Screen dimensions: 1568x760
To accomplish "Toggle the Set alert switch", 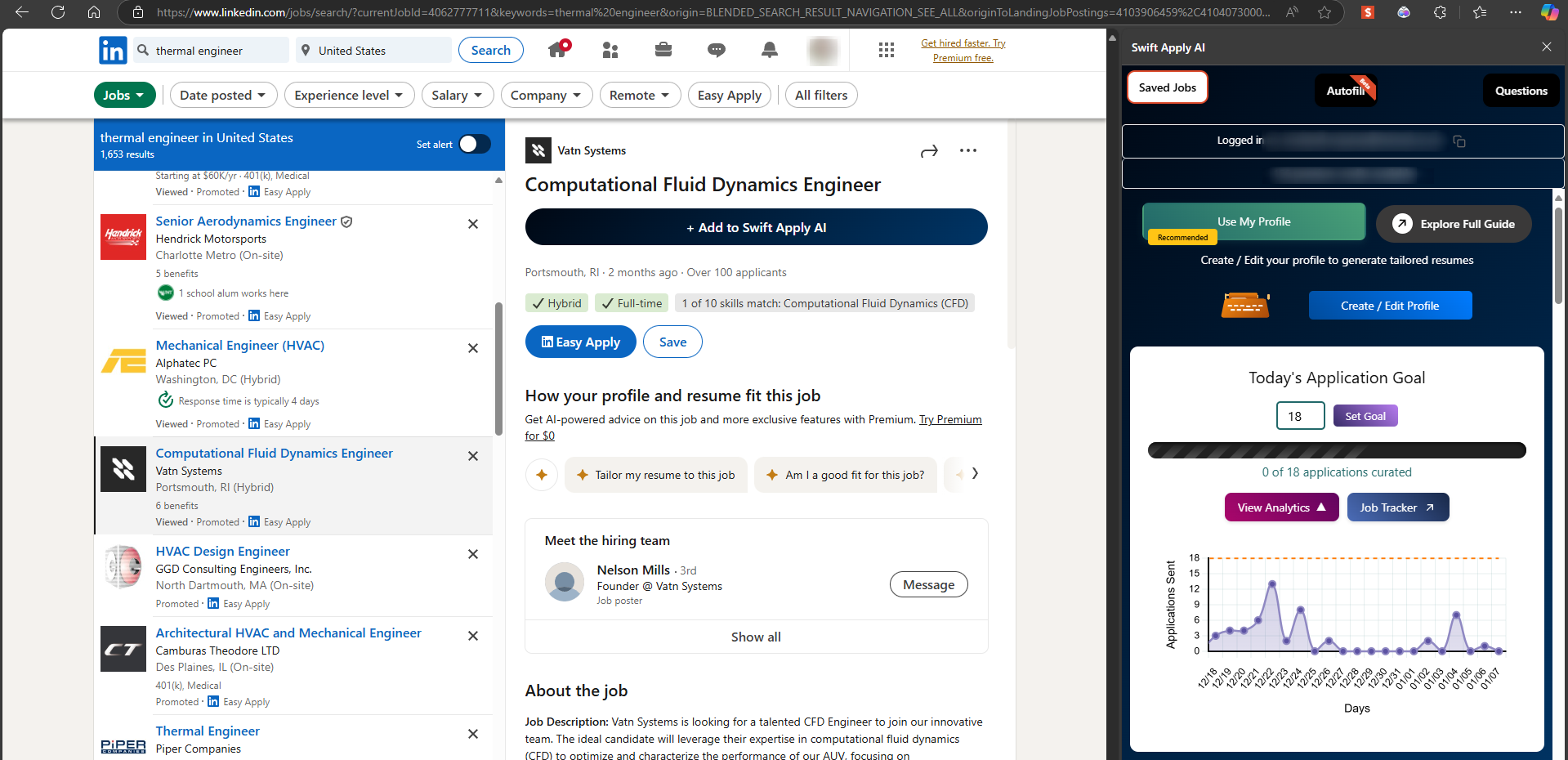I will tap(474, 144).
